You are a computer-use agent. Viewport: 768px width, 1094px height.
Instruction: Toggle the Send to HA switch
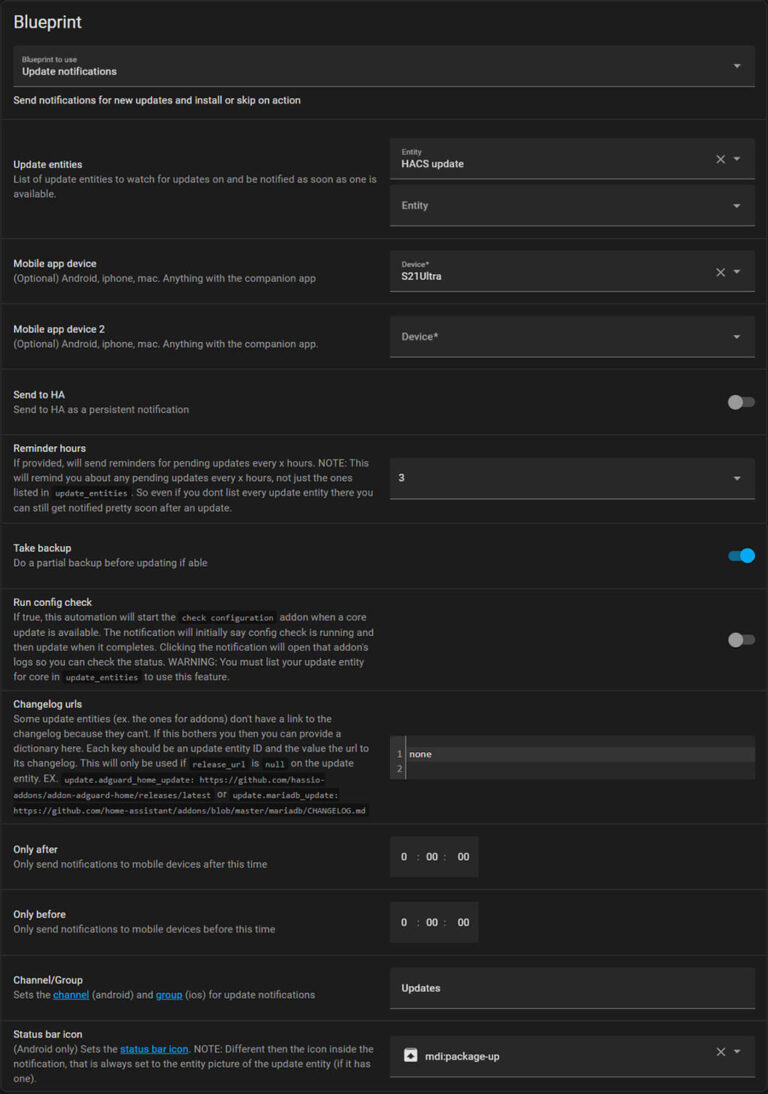741,402
